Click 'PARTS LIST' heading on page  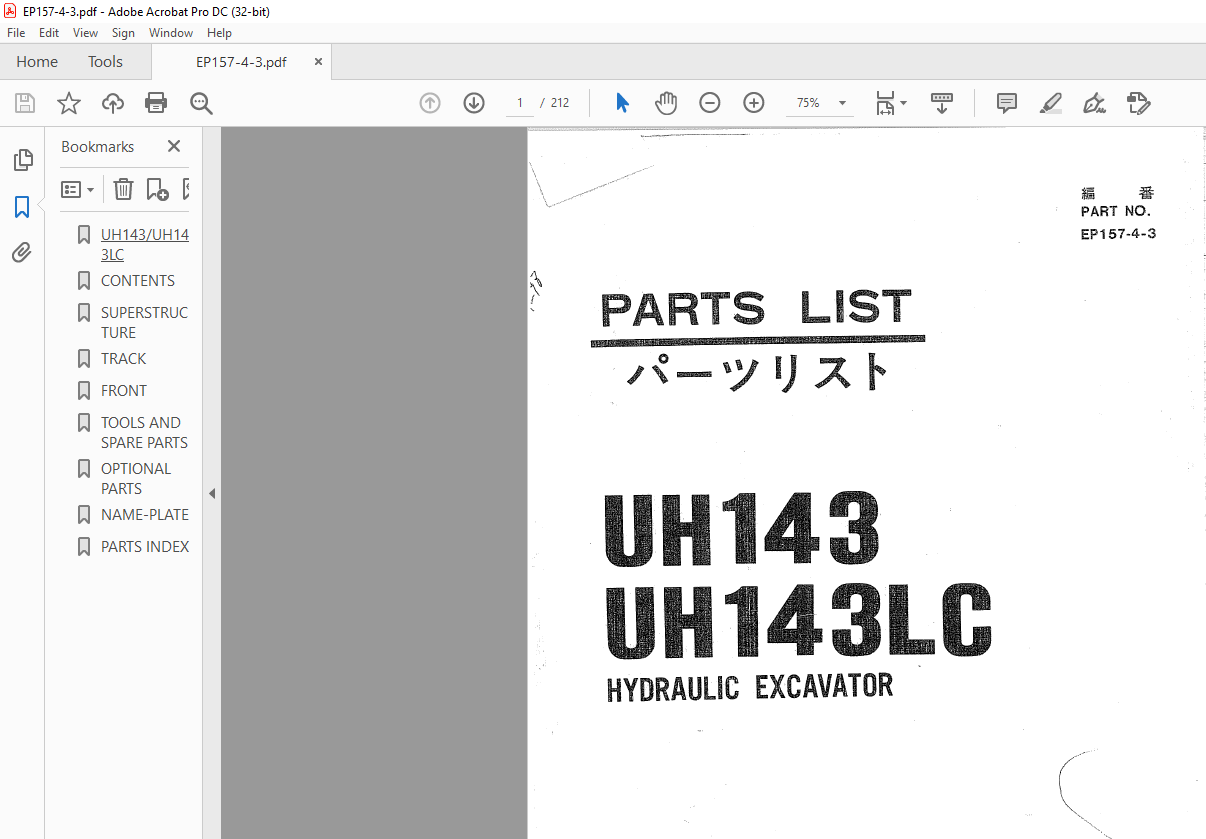(x=756, y=310)
